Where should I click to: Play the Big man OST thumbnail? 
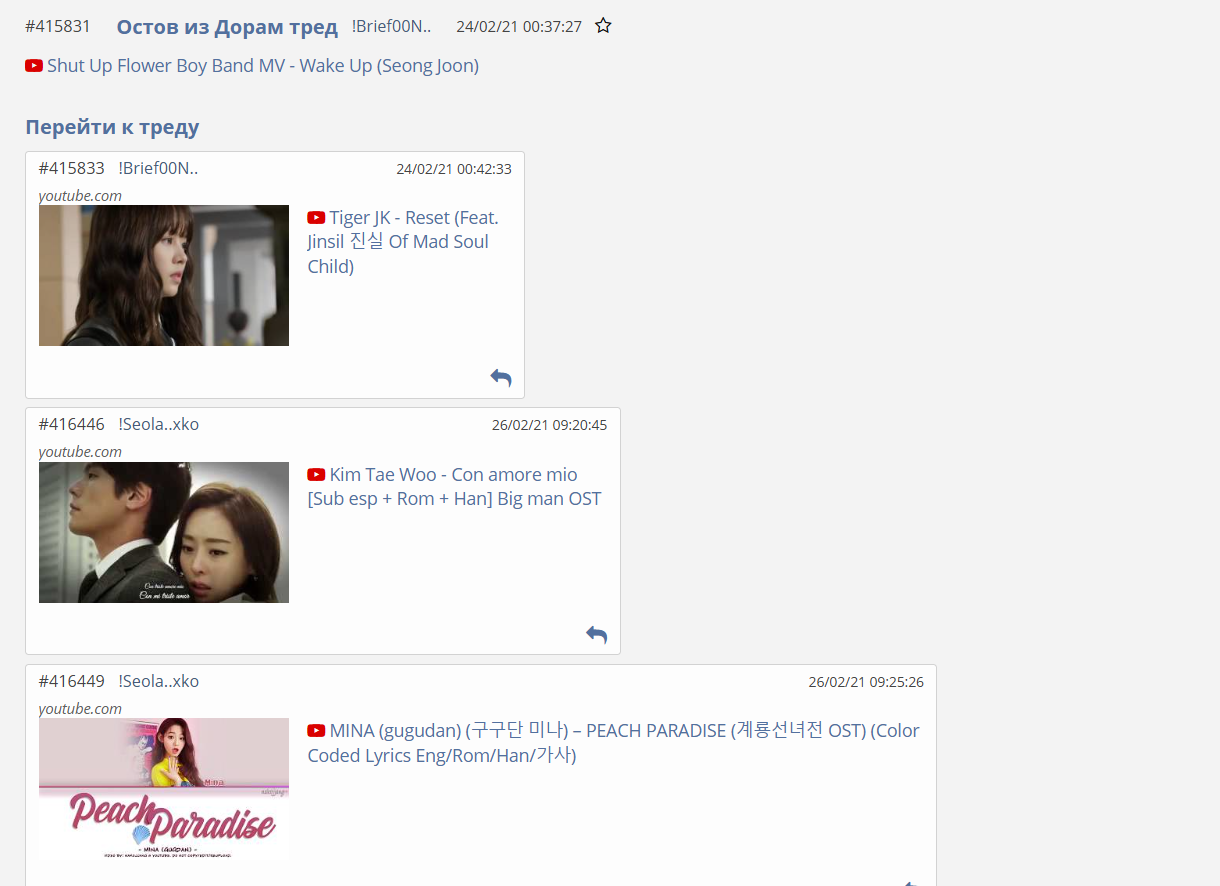click(164, 532)
